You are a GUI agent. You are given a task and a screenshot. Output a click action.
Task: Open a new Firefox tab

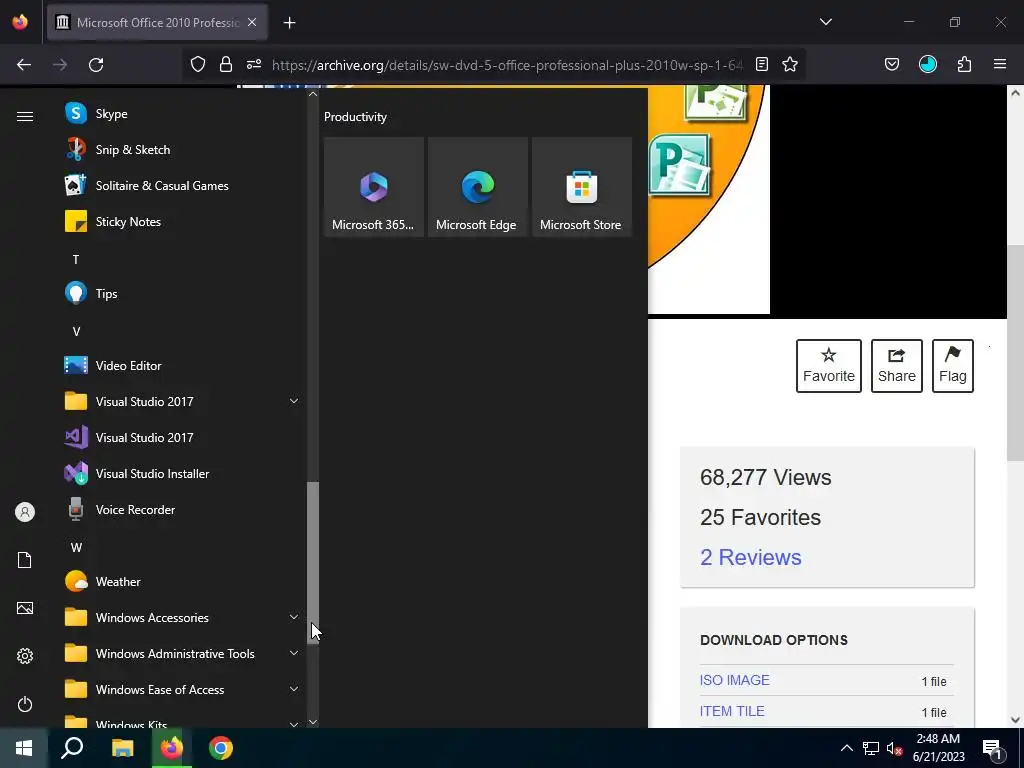click(289, 23)
